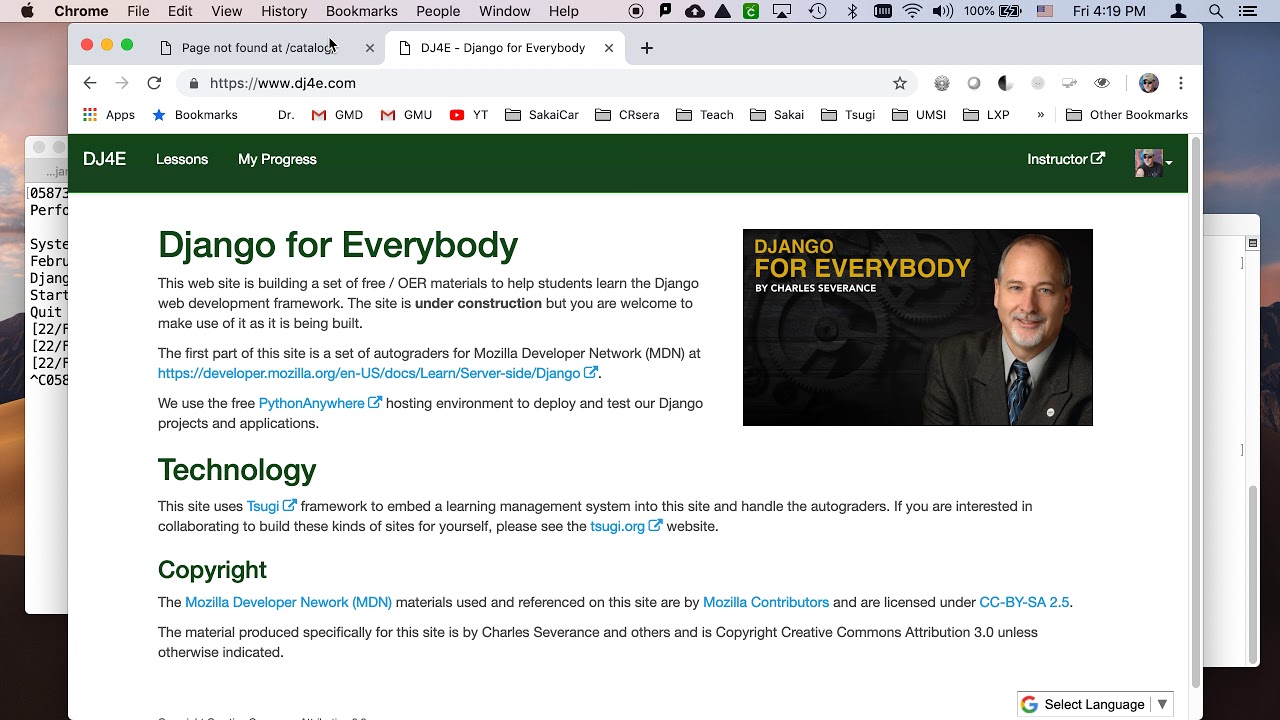Open the volume speaker menu bar icon
Screen dimensions: 1280x720
click(942, 11)
